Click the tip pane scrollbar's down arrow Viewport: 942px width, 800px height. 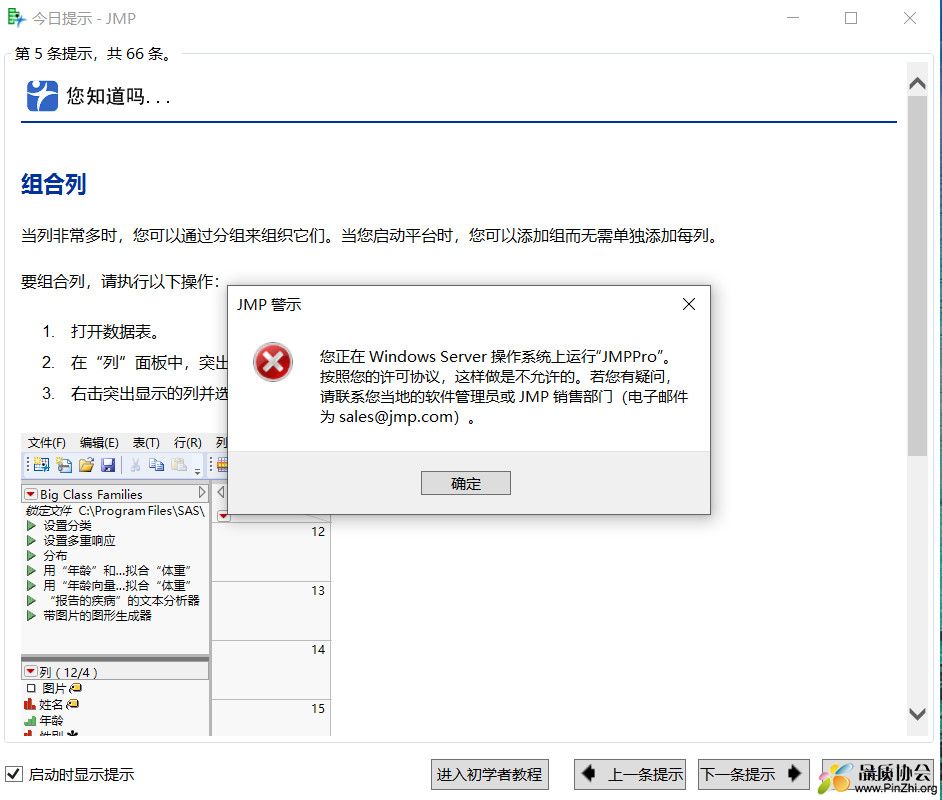[917, 714]
